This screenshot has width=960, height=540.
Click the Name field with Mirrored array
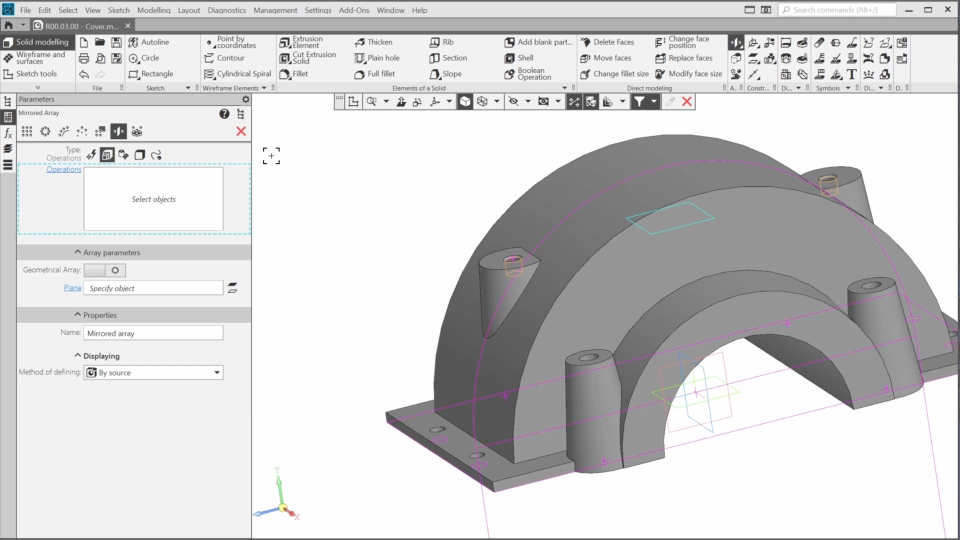153,333
